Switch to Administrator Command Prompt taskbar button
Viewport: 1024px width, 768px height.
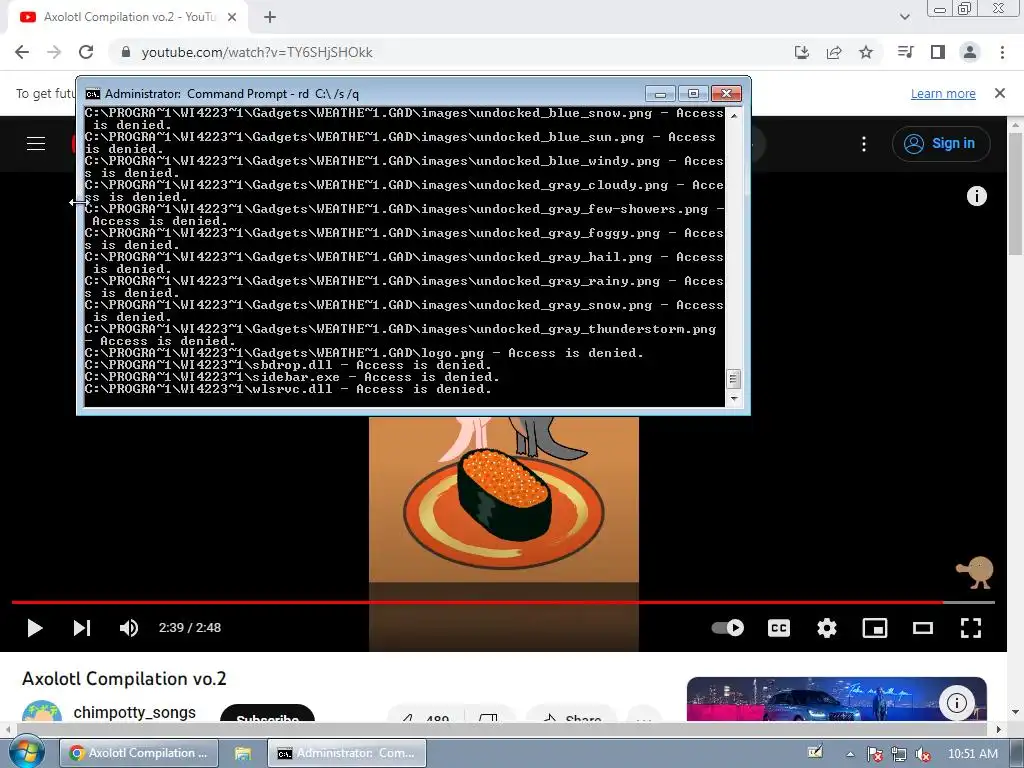[x=347, y=753]
